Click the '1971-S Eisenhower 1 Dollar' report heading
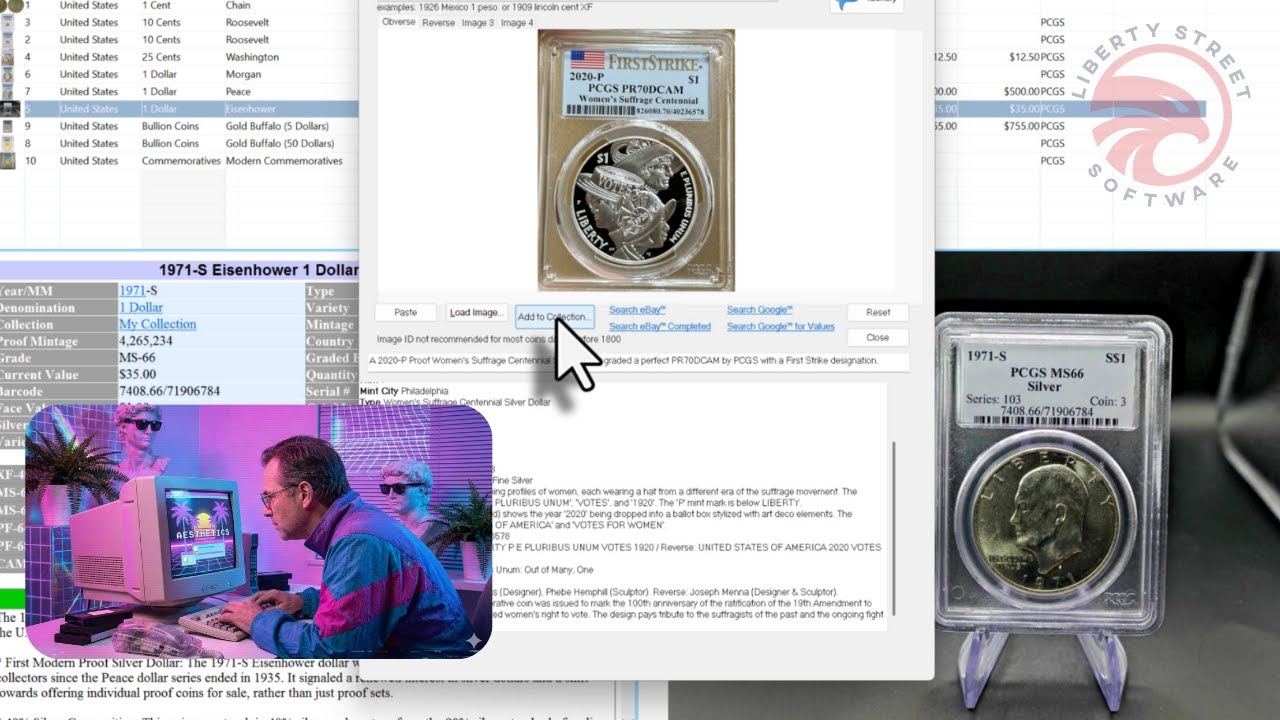This screenshot has width=1280, height=720. (x=258, y=270)
